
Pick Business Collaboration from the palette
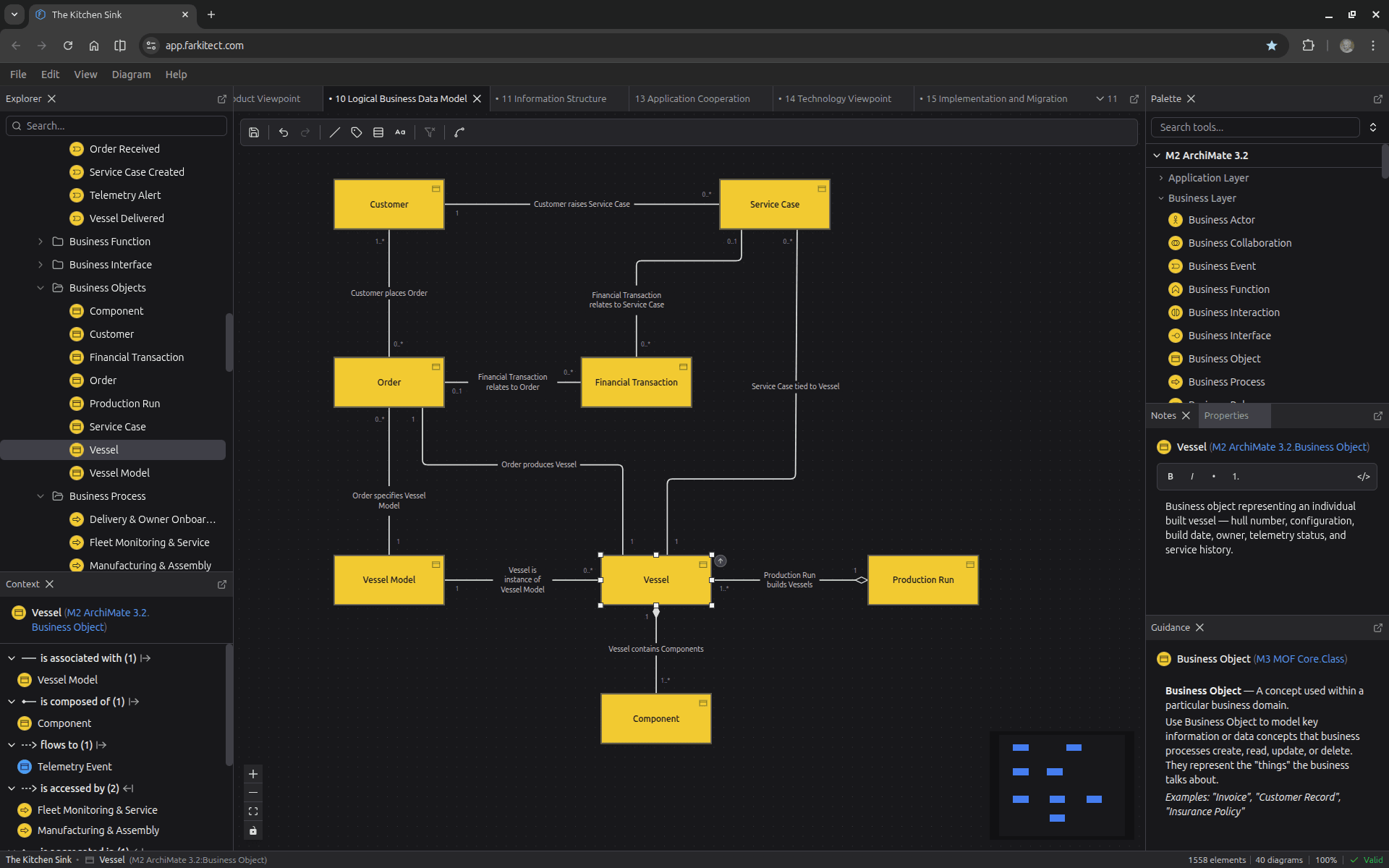click(x=1239, y=243)
